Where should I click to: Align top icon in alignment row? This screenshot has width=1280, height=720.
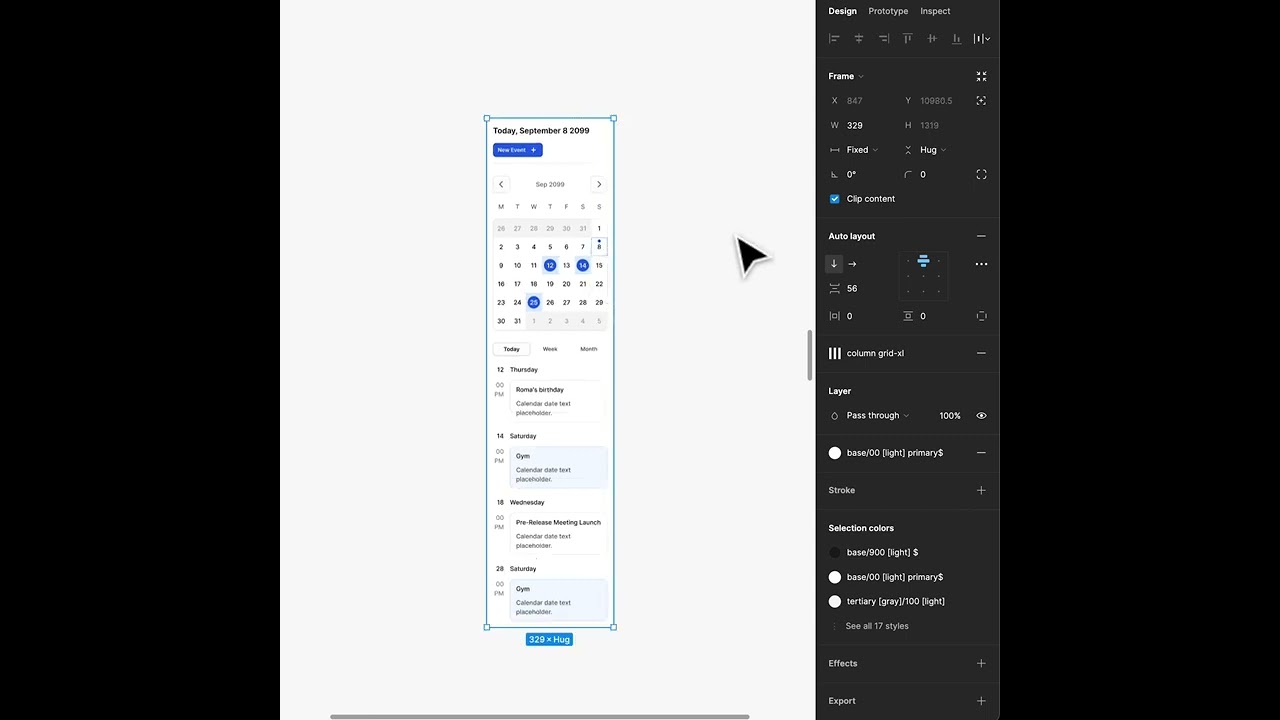pos(908,38)
